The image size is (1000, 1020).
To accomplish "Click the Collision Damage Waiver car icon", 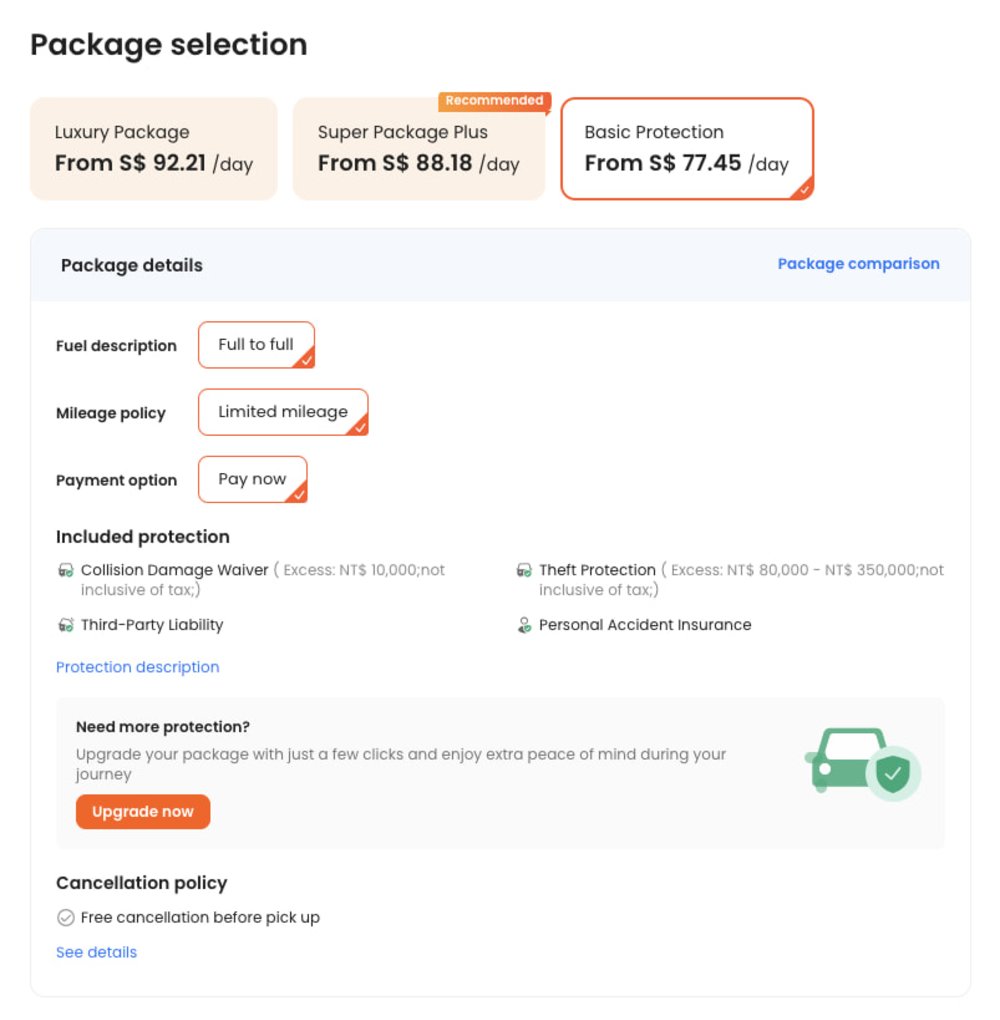I will coord(66,570).
